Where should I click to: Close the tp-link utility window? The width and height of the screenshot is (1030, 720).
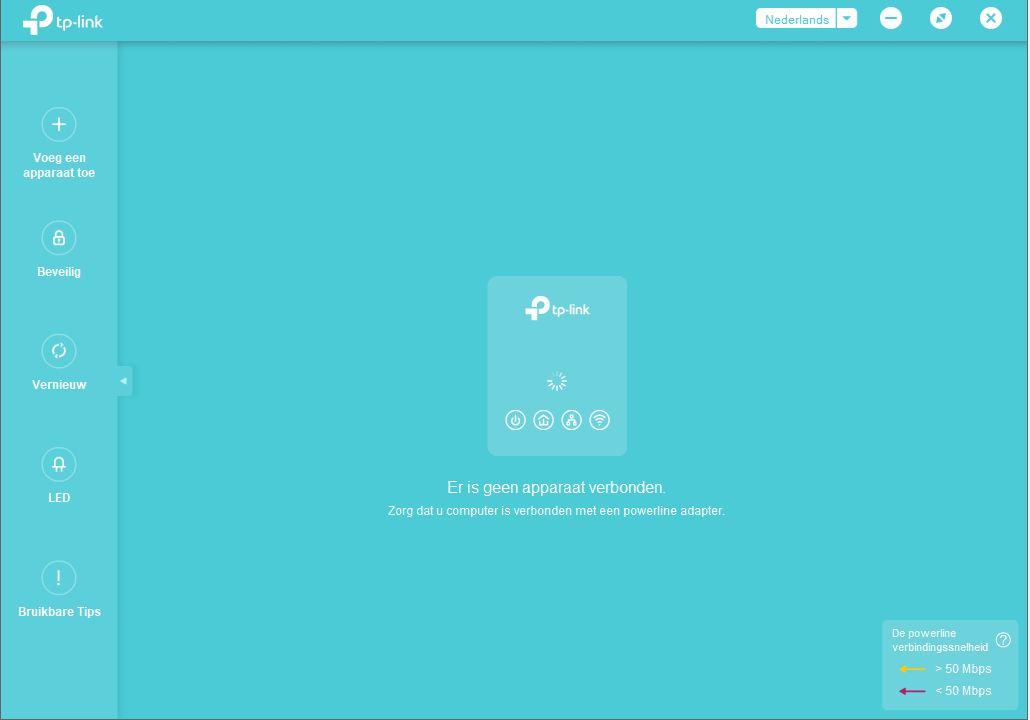(x=990, y=18)
